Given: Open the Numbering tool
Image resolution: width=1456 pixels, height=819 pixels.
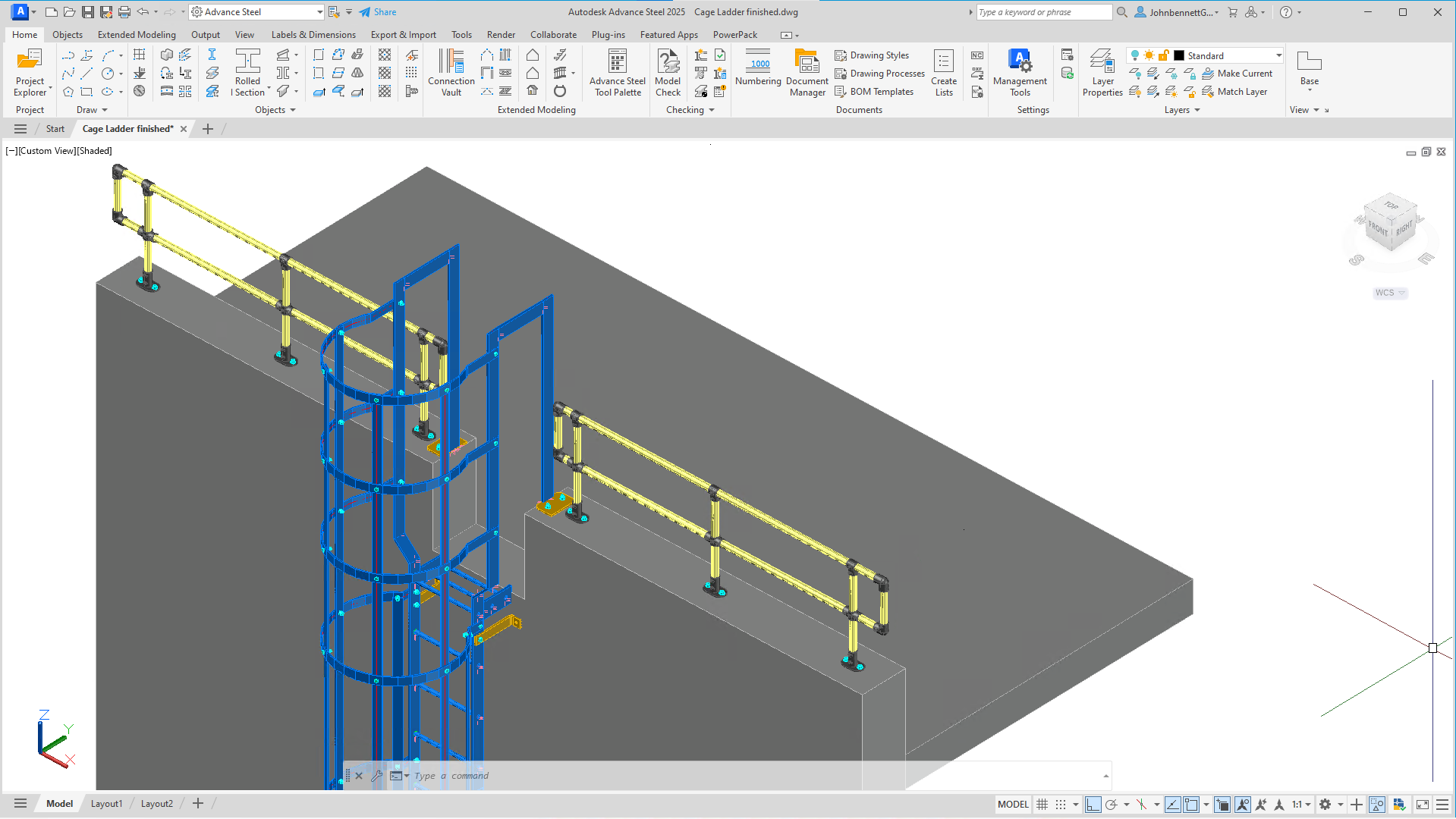Looking at the screenshot, I should [758, 68].
